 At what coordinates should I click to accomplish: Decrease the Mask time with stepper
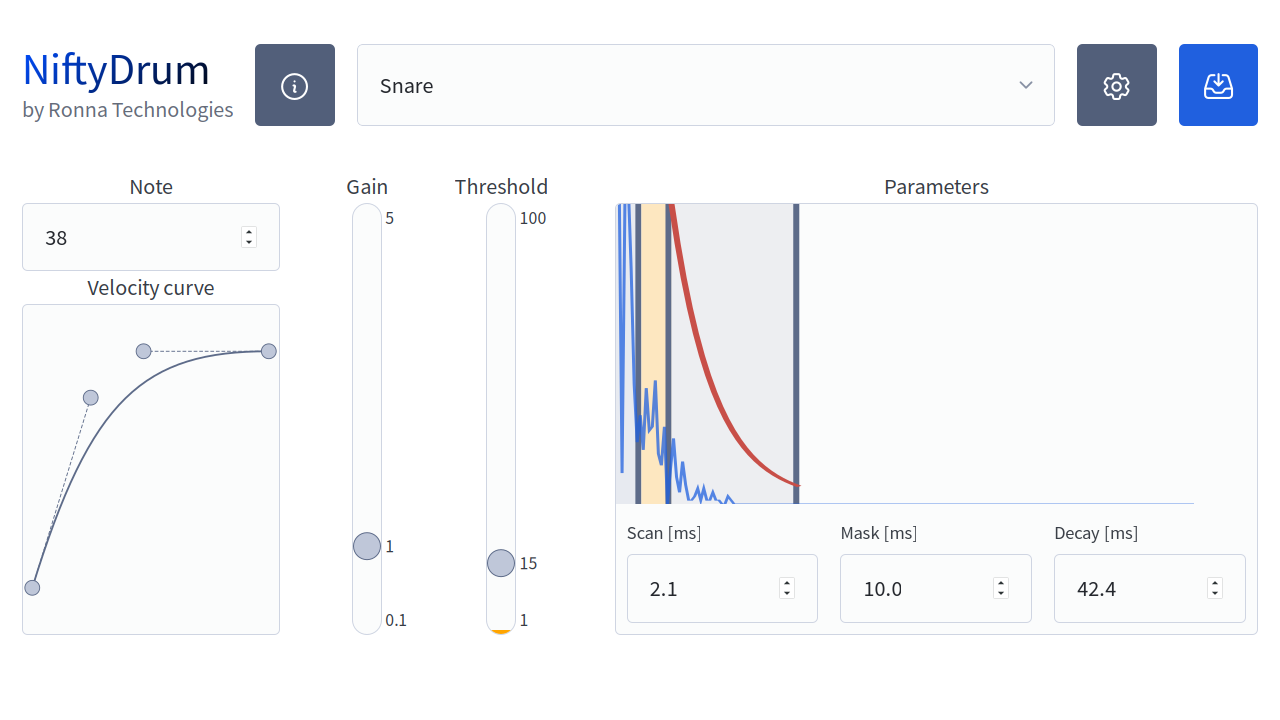click(1001, 594)
